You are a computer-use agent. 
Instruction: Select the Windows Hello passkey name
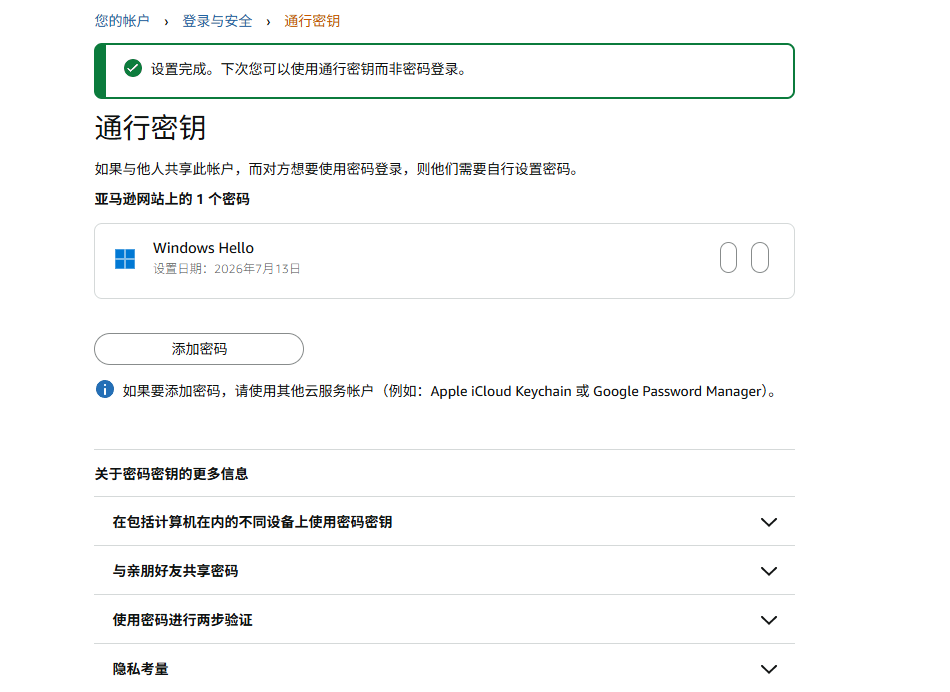(203, 248)
